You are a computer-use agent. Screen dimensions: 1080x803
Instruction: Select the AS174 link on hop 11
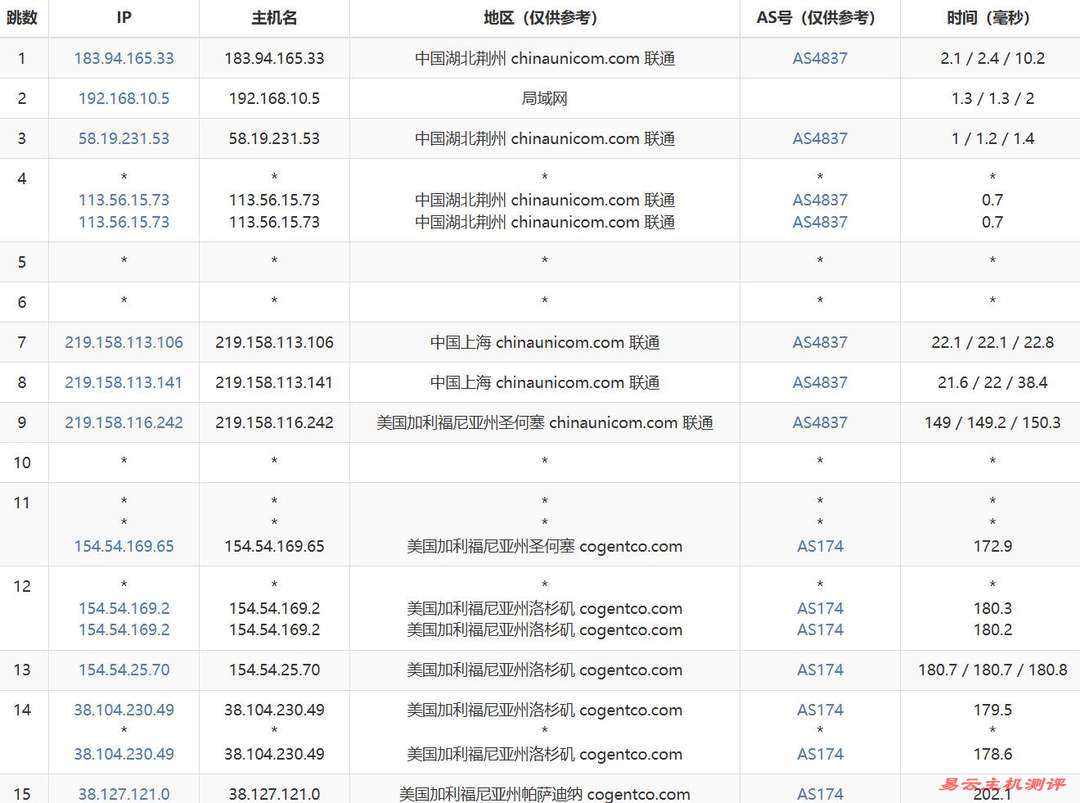(819, 546)
